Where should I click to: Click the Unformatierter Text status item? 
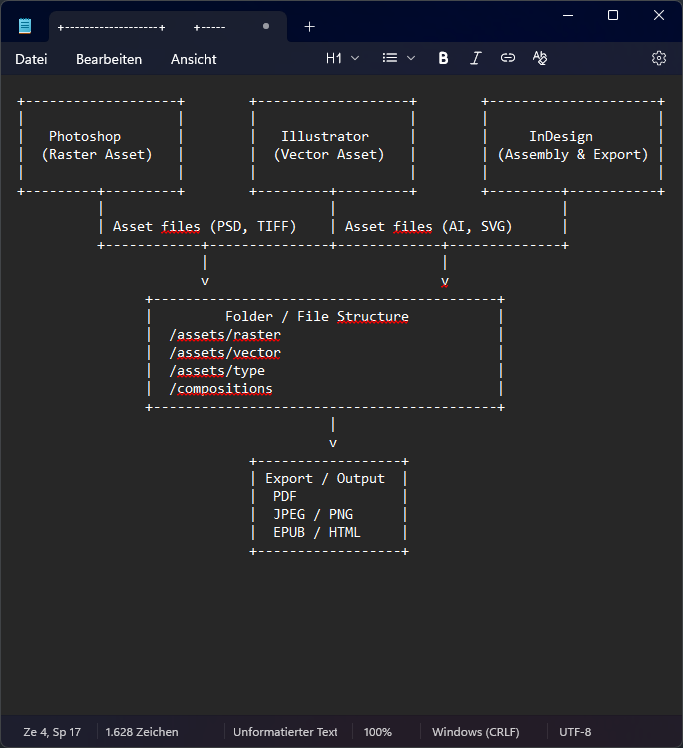pyautogui.click(x=285, y=732)
